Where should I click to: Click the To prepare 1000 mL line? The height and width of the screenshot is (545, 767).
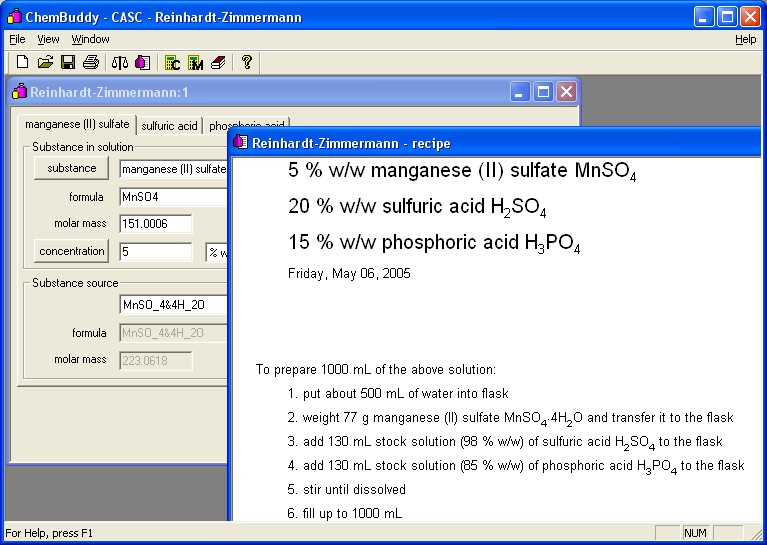[x=376, y=369]
